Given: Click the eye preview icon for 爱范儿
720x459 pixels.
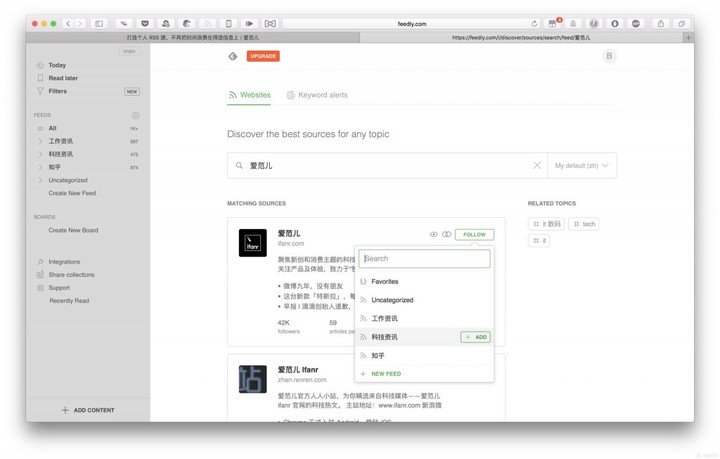Looking at the screenshot, I should (x=433, y=235).
